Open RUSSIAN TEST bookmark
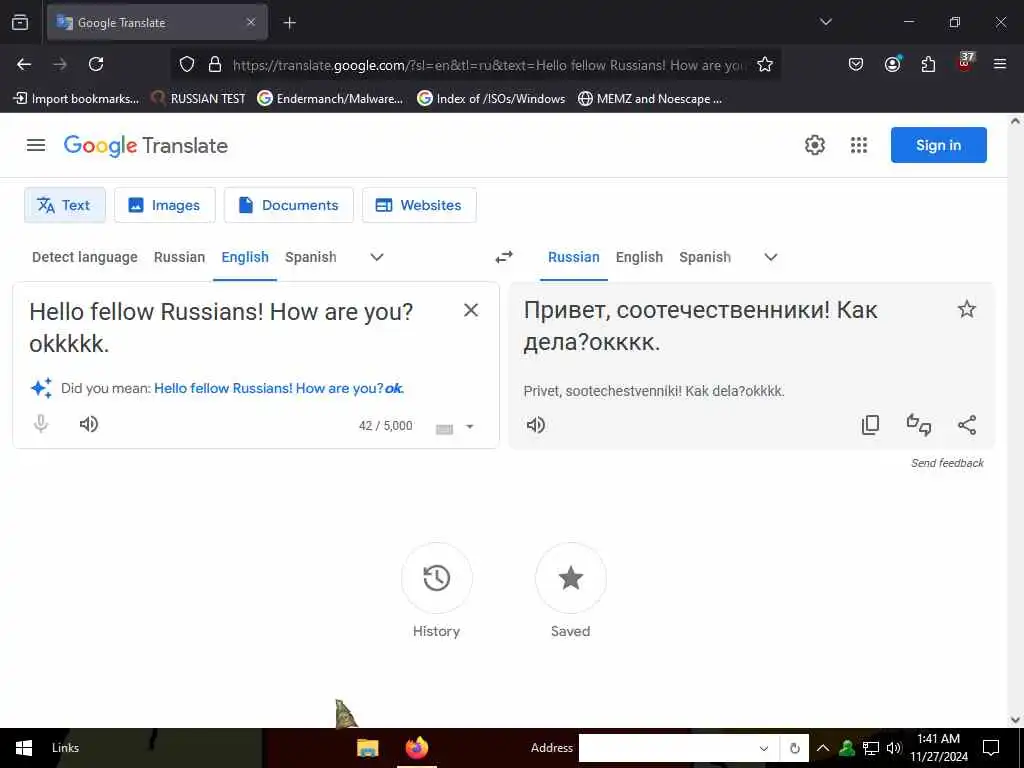 click(x=198, y=99)
